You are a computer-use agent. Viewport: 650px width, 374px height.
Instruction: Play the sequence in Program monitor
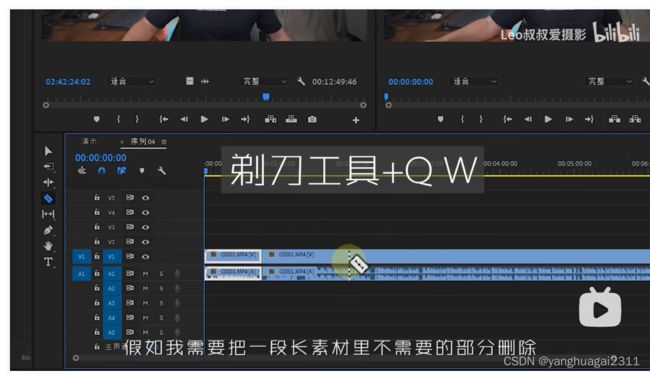click(x=548, y=119)
